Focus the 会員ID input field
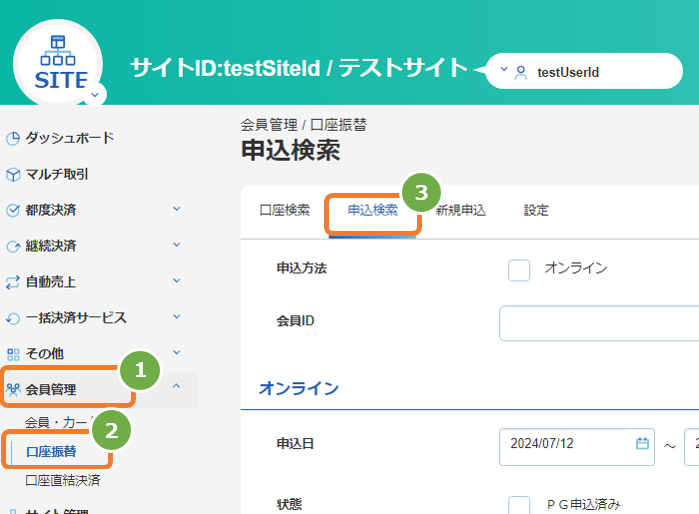The image size is (699, 514). tap(599, 323)
